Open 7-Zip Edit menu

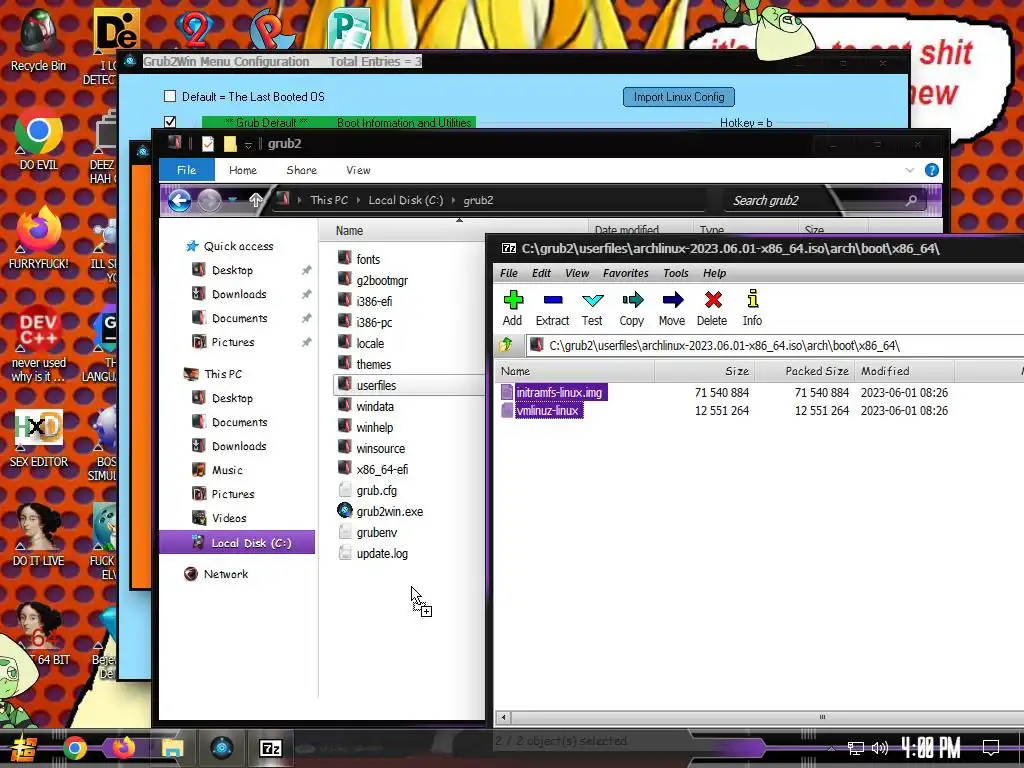click(x=541, y=273)
